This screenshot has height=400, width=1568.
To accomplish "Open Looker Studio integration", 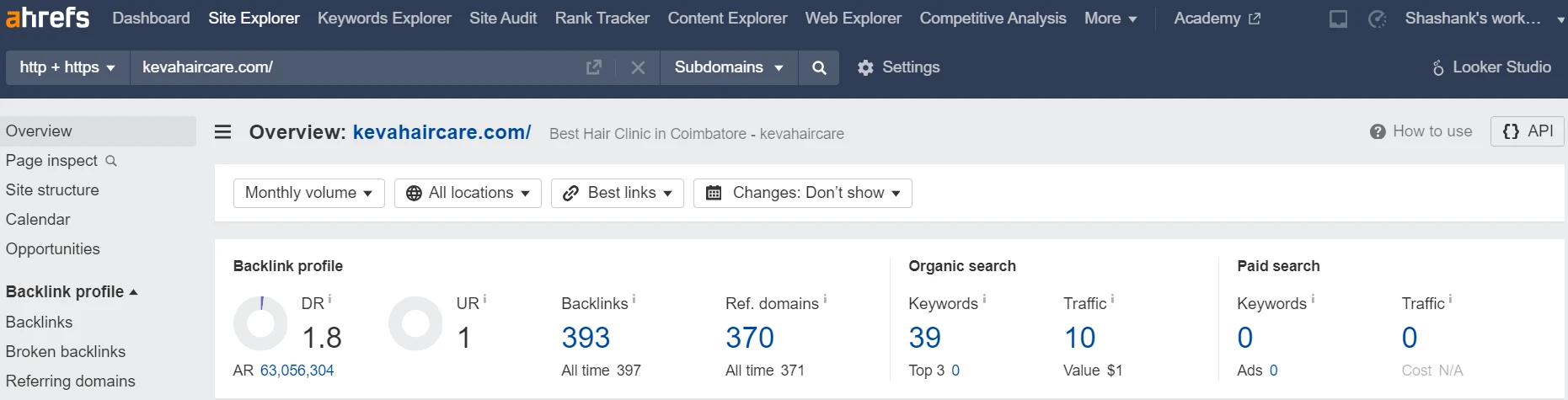I will click(x=1491, y=67).
